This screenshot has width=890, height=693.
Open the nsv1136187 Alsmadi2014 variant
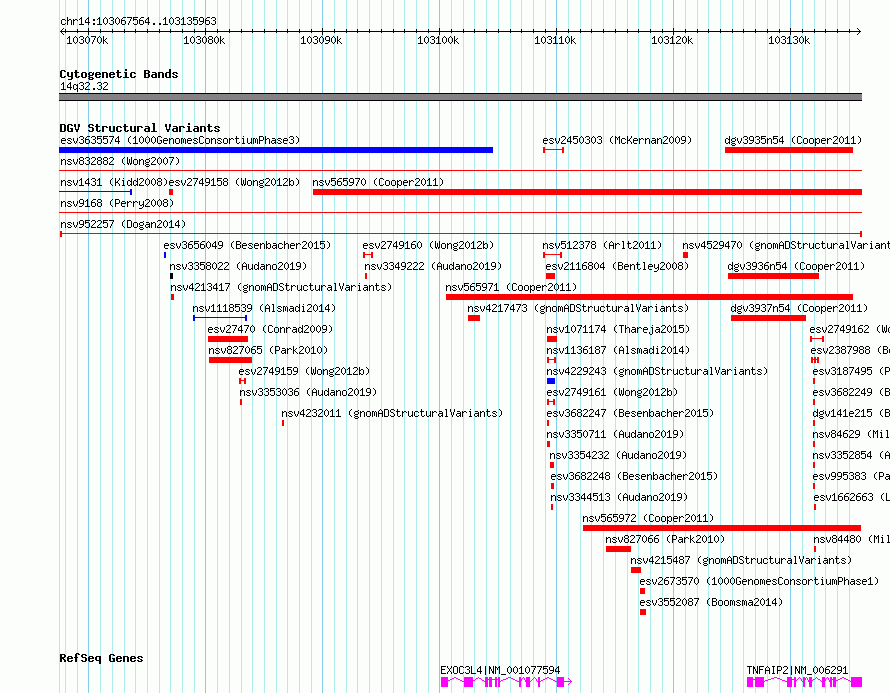pyautogui.click(x=618, y=350)
